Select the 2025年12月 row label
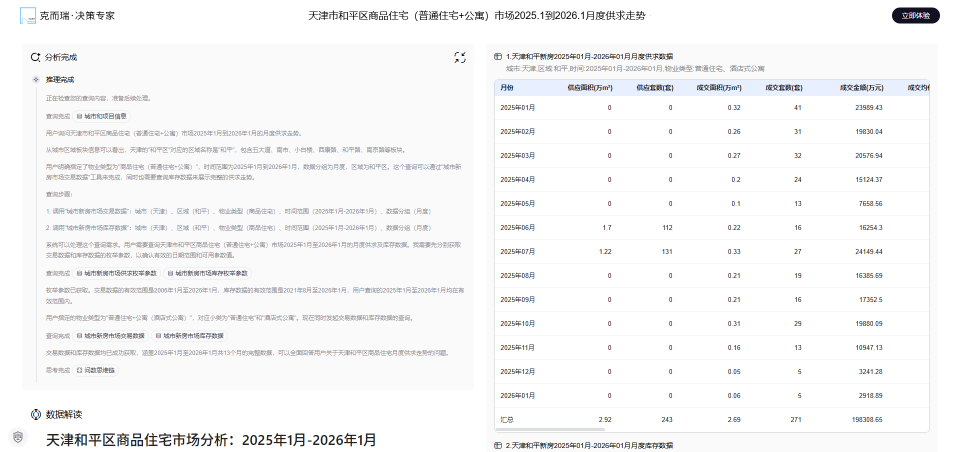Viewport: 960px width, 452px height. [x=517, y=372]
